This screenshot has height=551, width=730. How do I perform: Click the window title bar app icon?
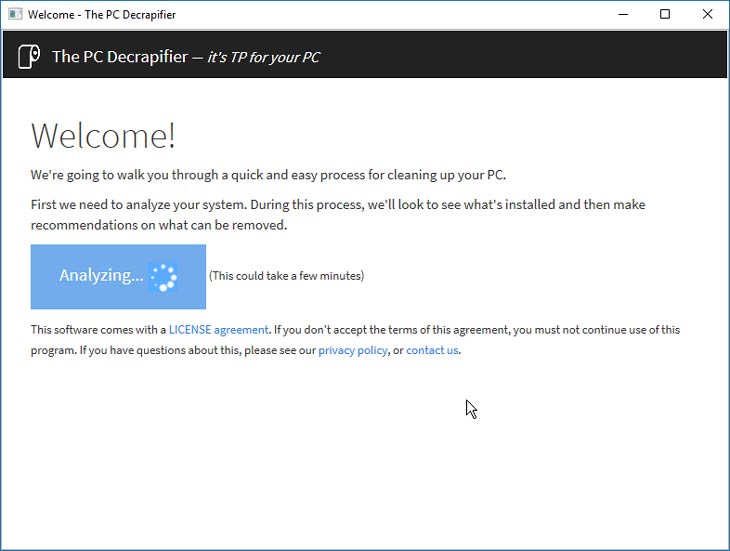pos(15,14)
